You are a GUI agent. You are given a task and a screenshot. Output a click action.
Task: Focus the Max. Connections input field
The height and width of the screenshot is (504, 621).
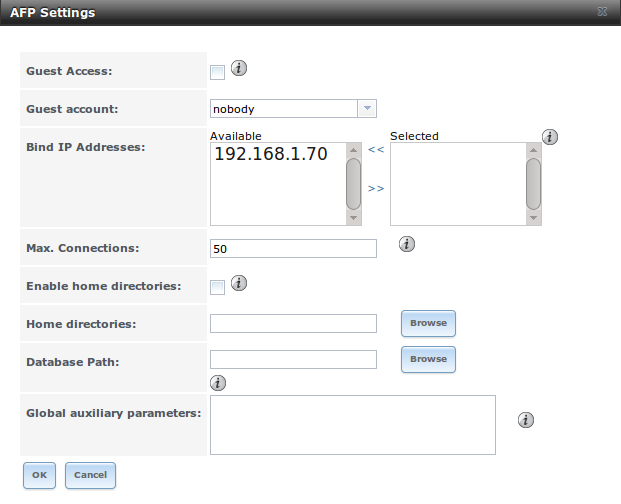[x=293, y=248]
